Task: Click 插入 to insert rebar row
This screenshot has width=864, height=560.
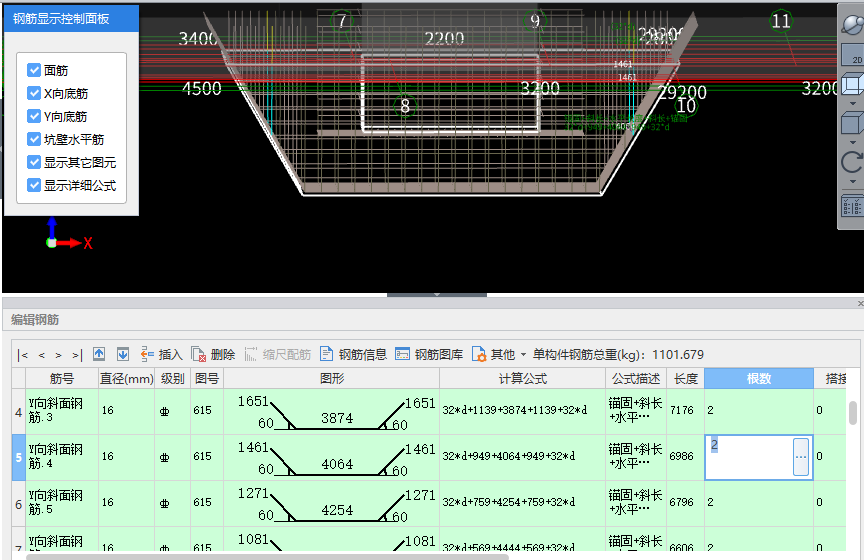Action: (161, 354)
